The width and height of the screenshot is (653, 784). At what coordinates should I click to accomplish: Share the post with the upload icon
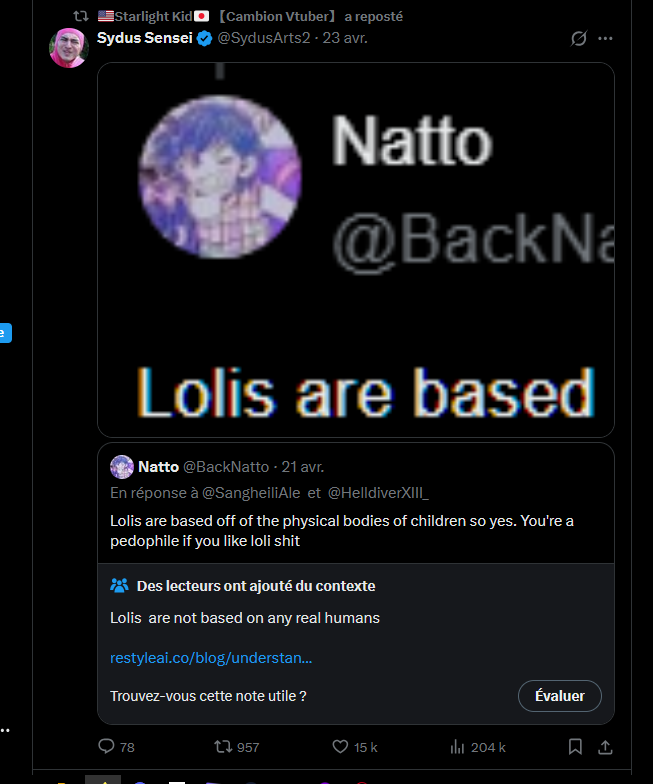coord(605,747)
